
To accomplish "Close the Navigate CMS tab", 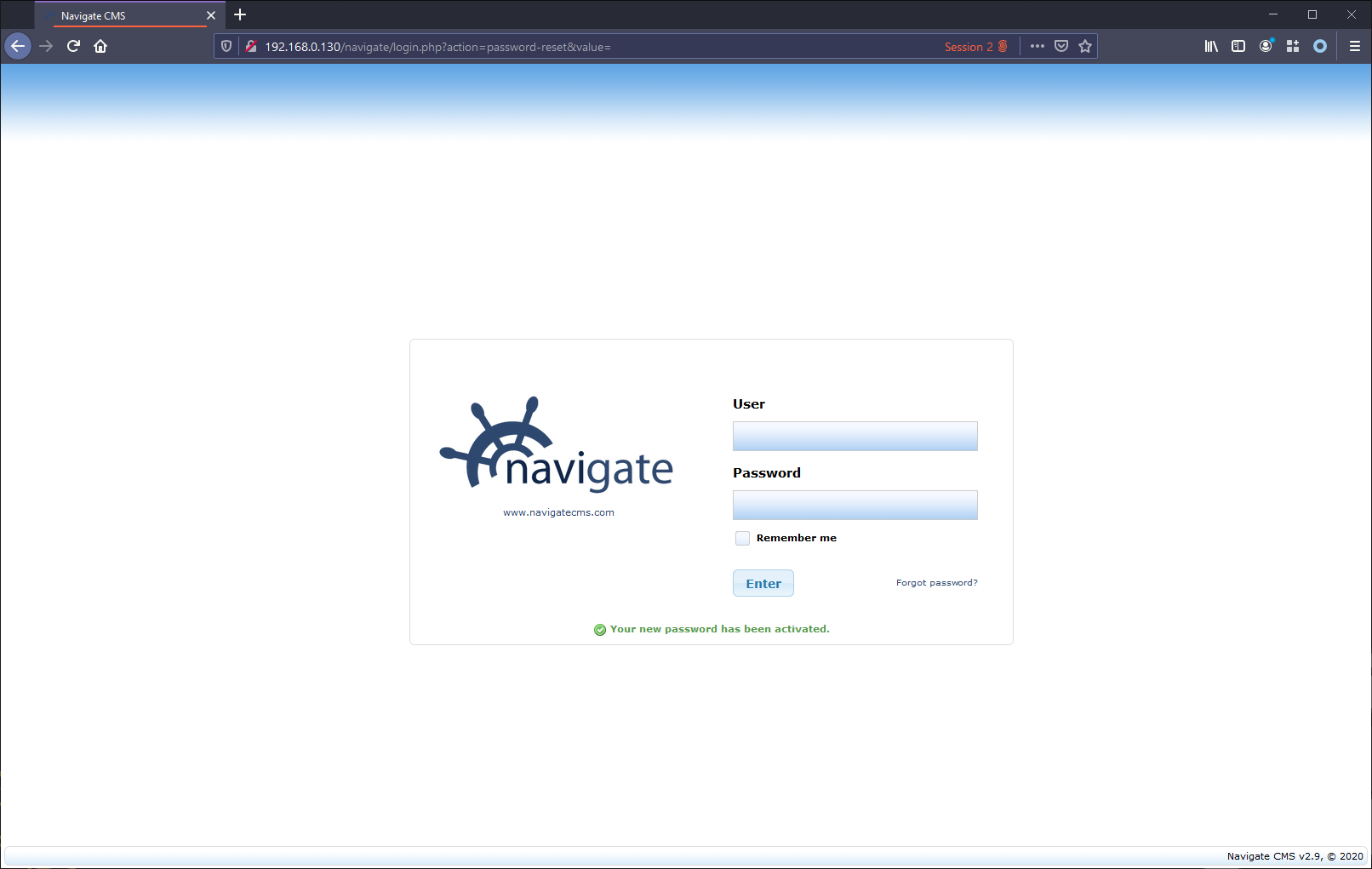I will click(211, 15).
